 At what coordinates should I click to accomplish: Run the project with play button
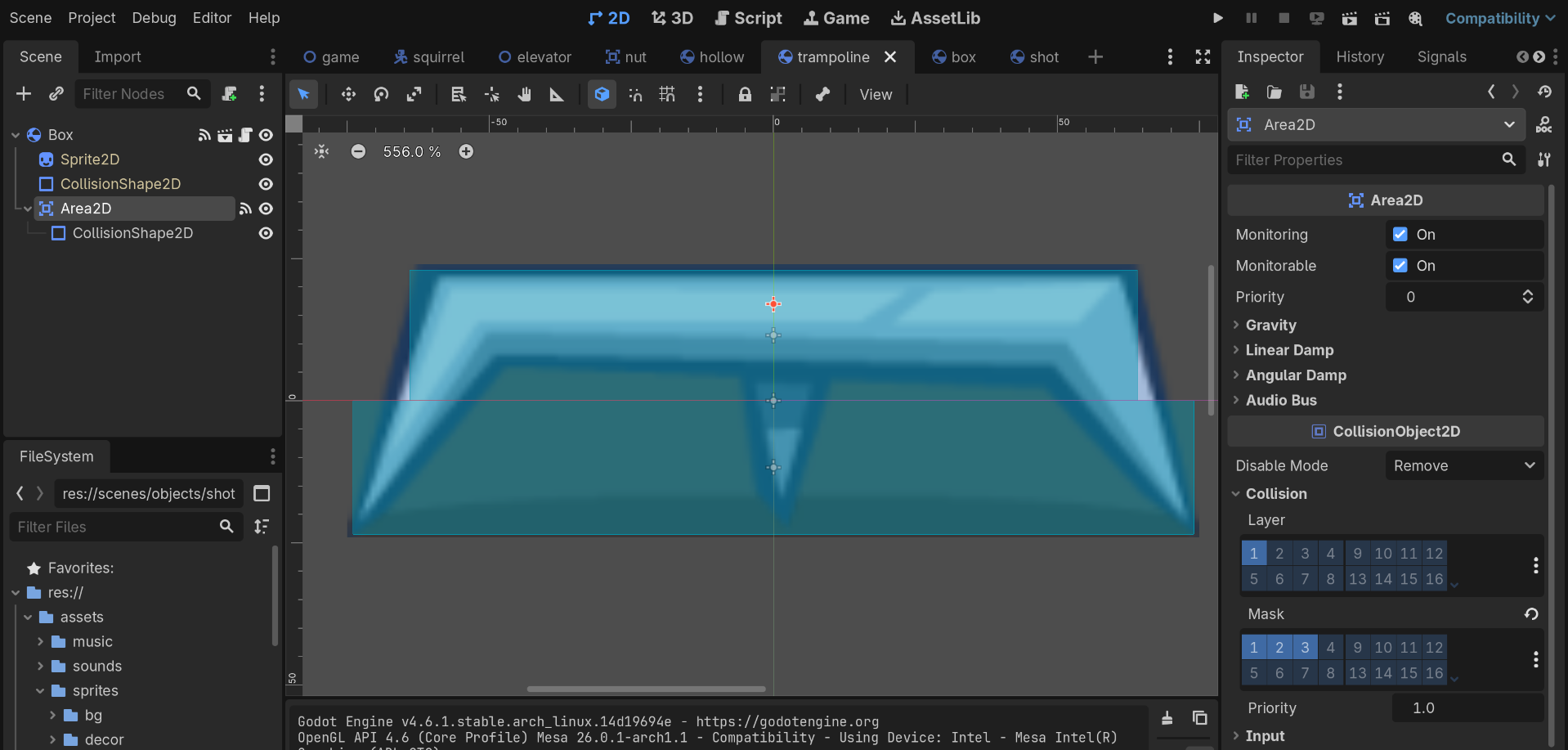coord(1217,18)
